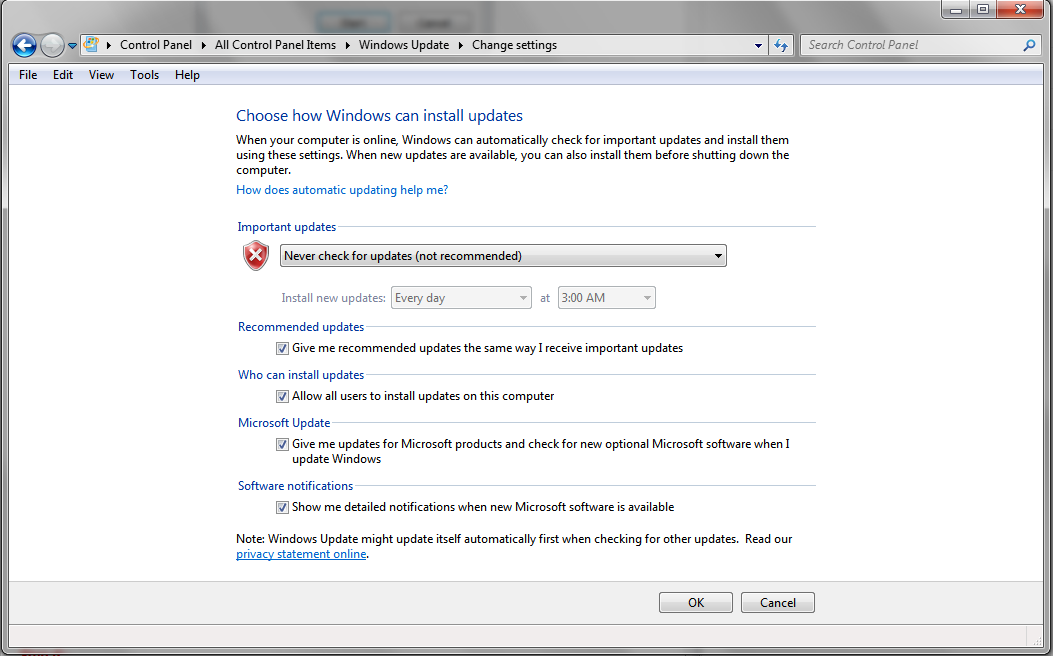Expand the arrow after Control Panel breadcrumb

[203, 45]
